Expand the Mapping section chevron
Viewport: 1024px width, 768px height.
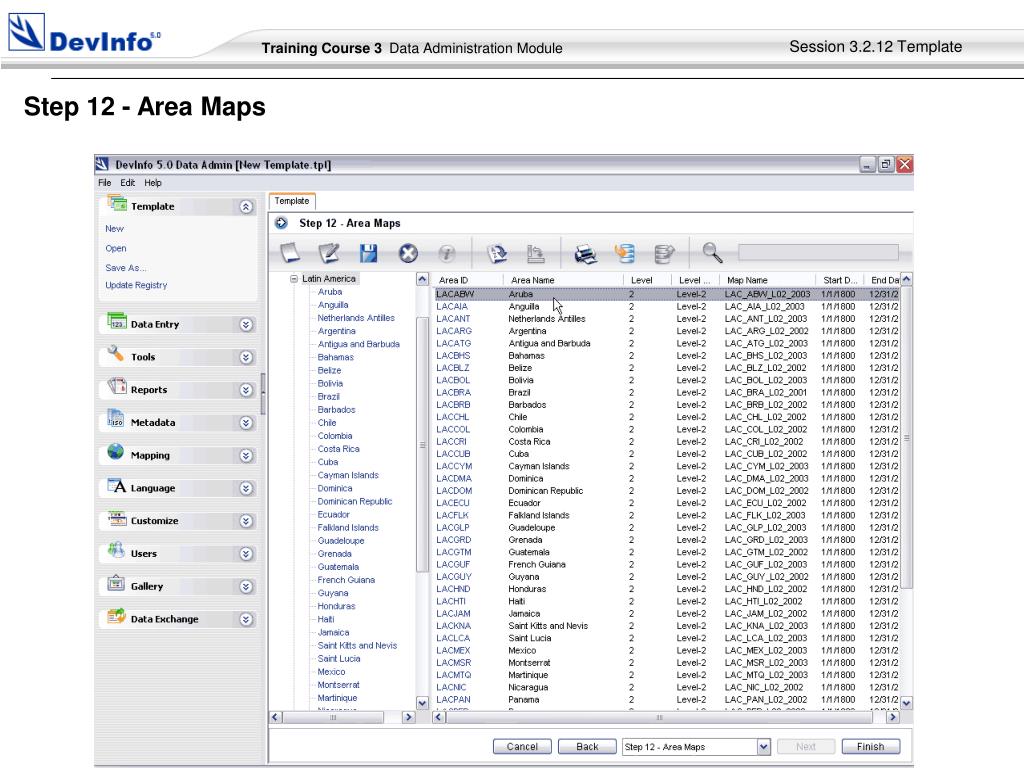pos(246,455)
